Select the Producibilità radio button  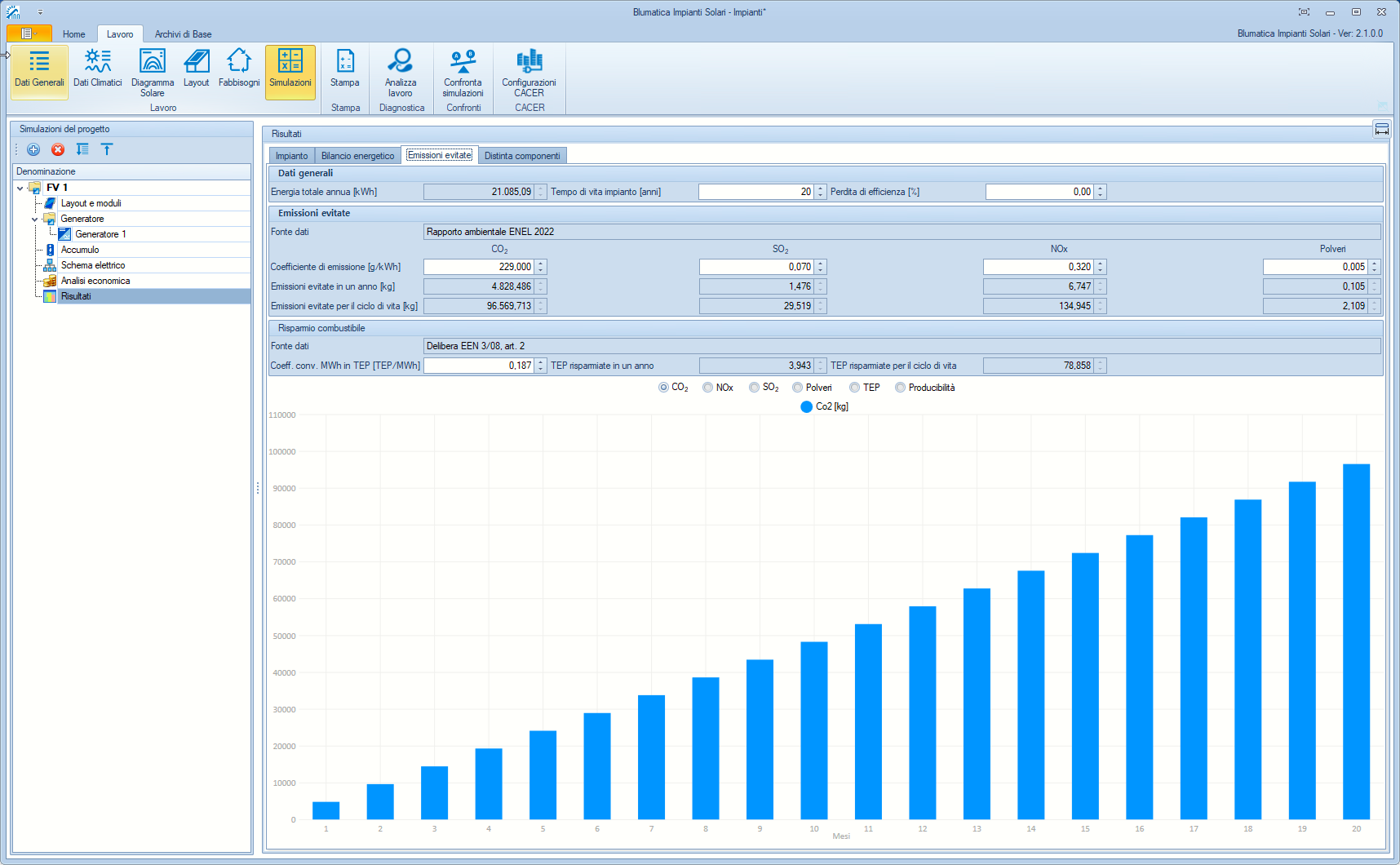901,388
